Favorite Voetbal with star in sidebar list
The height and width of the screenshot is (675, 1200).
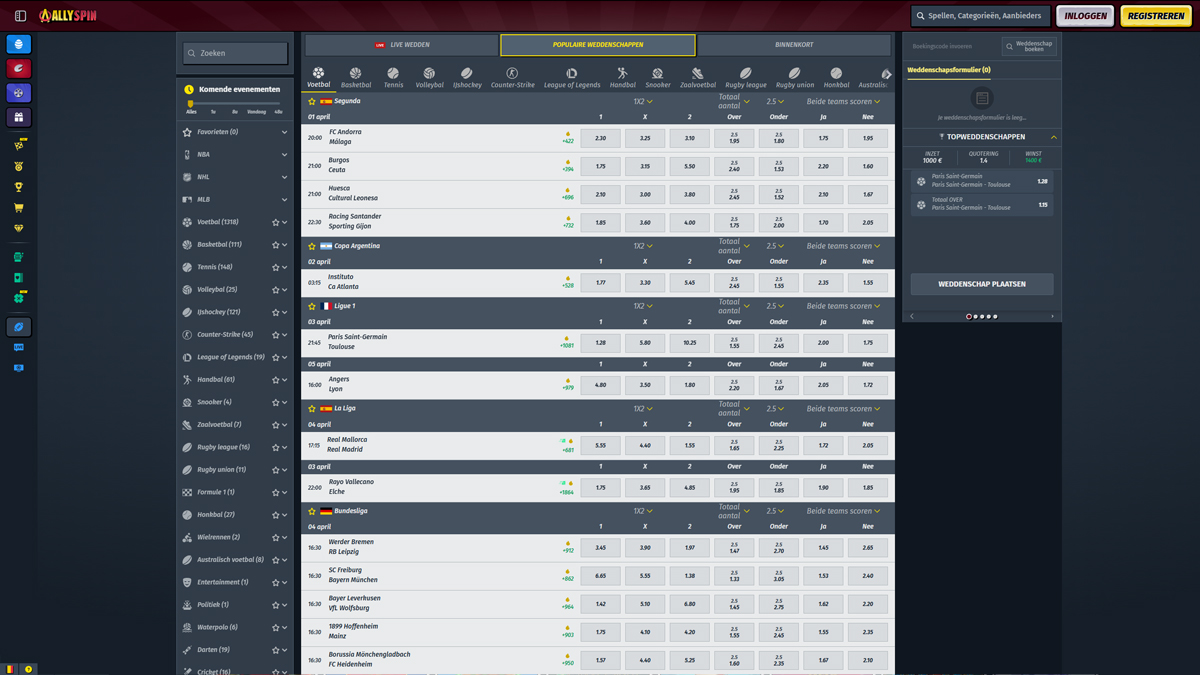tap(275, 222)
